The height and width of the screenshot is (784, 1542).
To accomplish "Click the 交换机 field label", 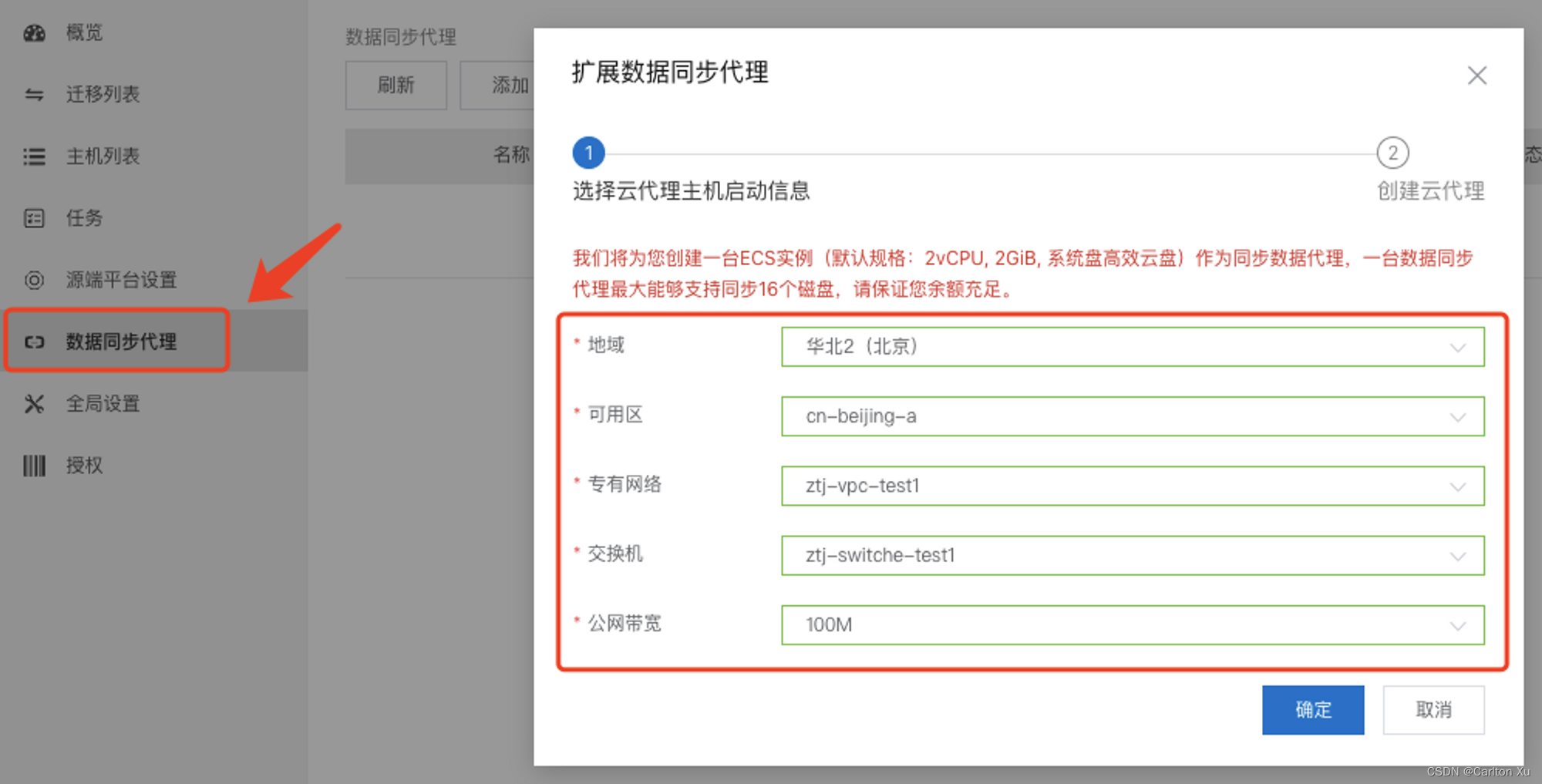I will 615,554.
